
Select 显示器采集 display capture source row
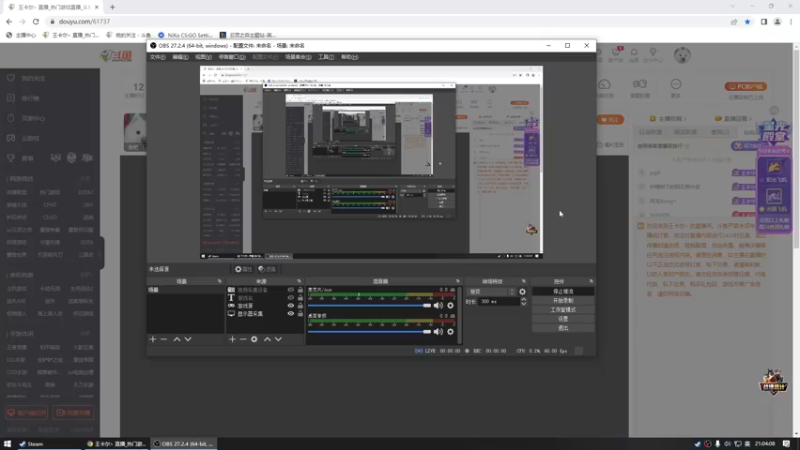(x=264, y=314)
